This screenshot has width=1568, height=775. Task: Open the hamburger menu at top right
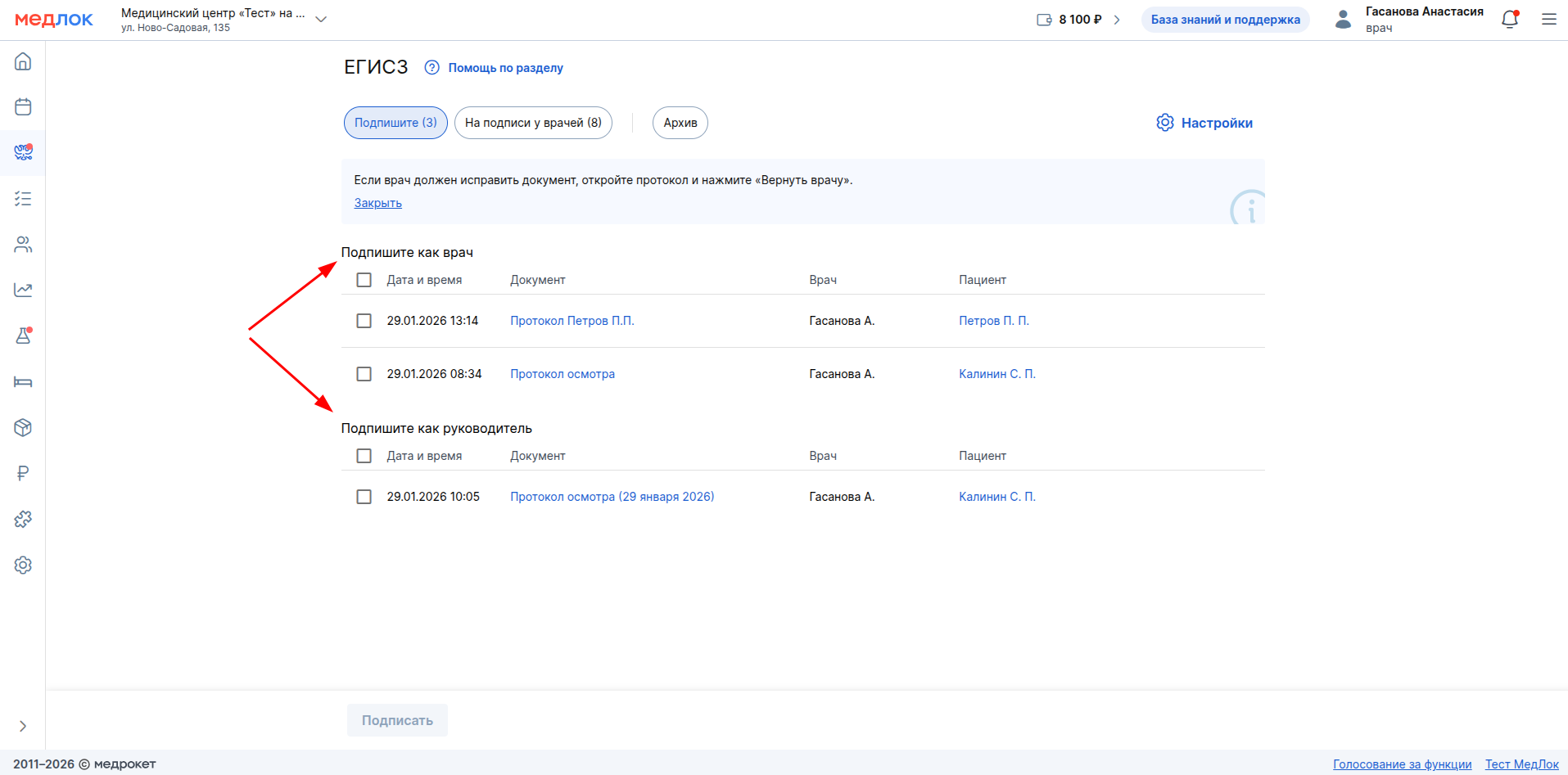point(1548,20)
